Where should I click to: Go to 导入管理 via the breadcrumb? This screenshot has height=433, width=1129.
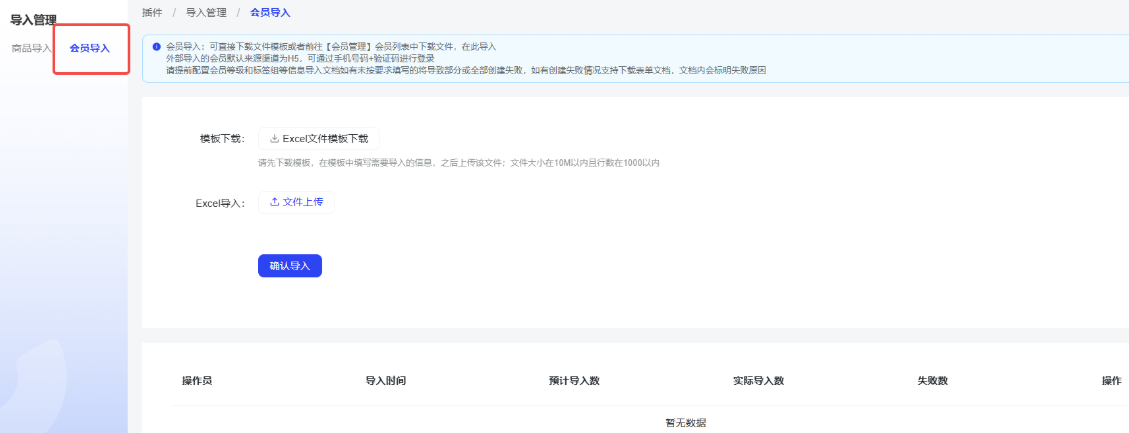(206, 12)
